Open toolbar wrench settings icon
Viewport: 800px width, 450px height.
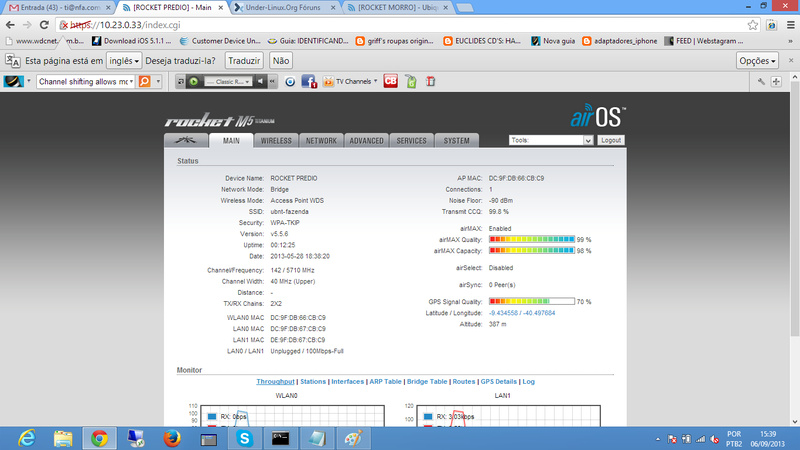[x=761, y=82]
